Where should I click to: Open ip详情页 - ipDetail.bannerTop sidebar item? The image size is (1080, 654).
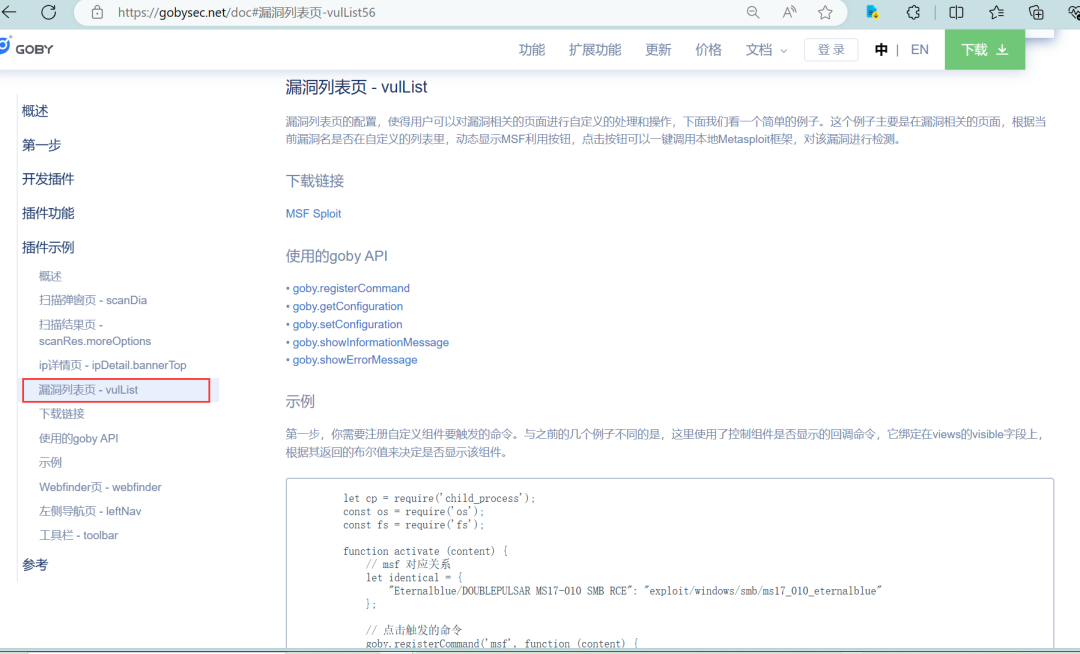coord(112,365)
